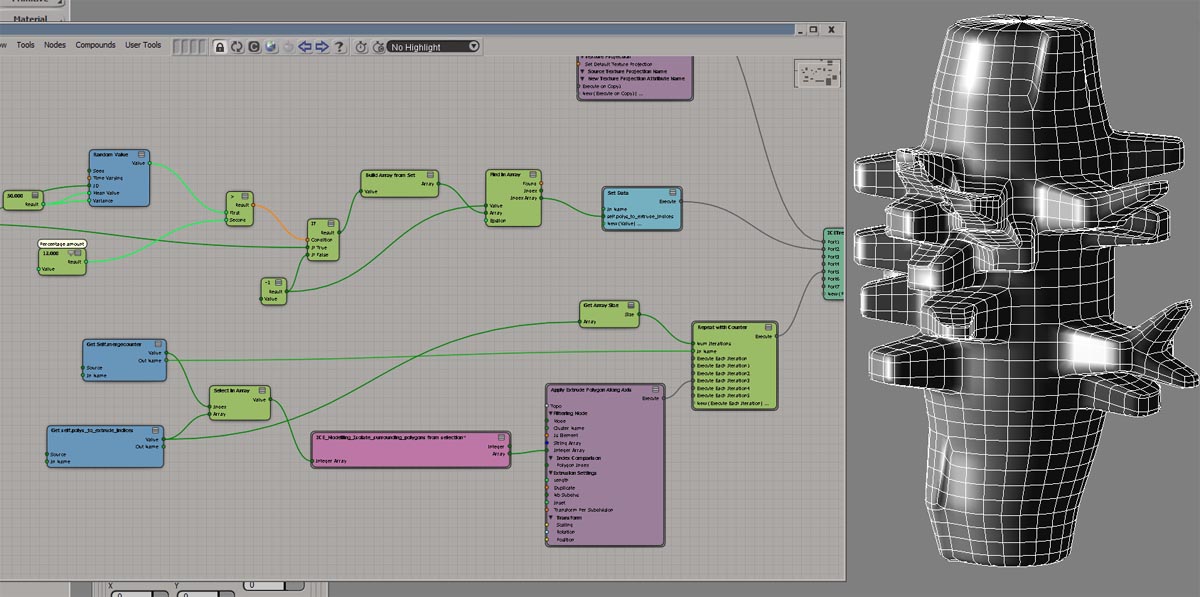Open help with the question mark icon
This screenshot has height=597, width=1200.
coord(340,46)
